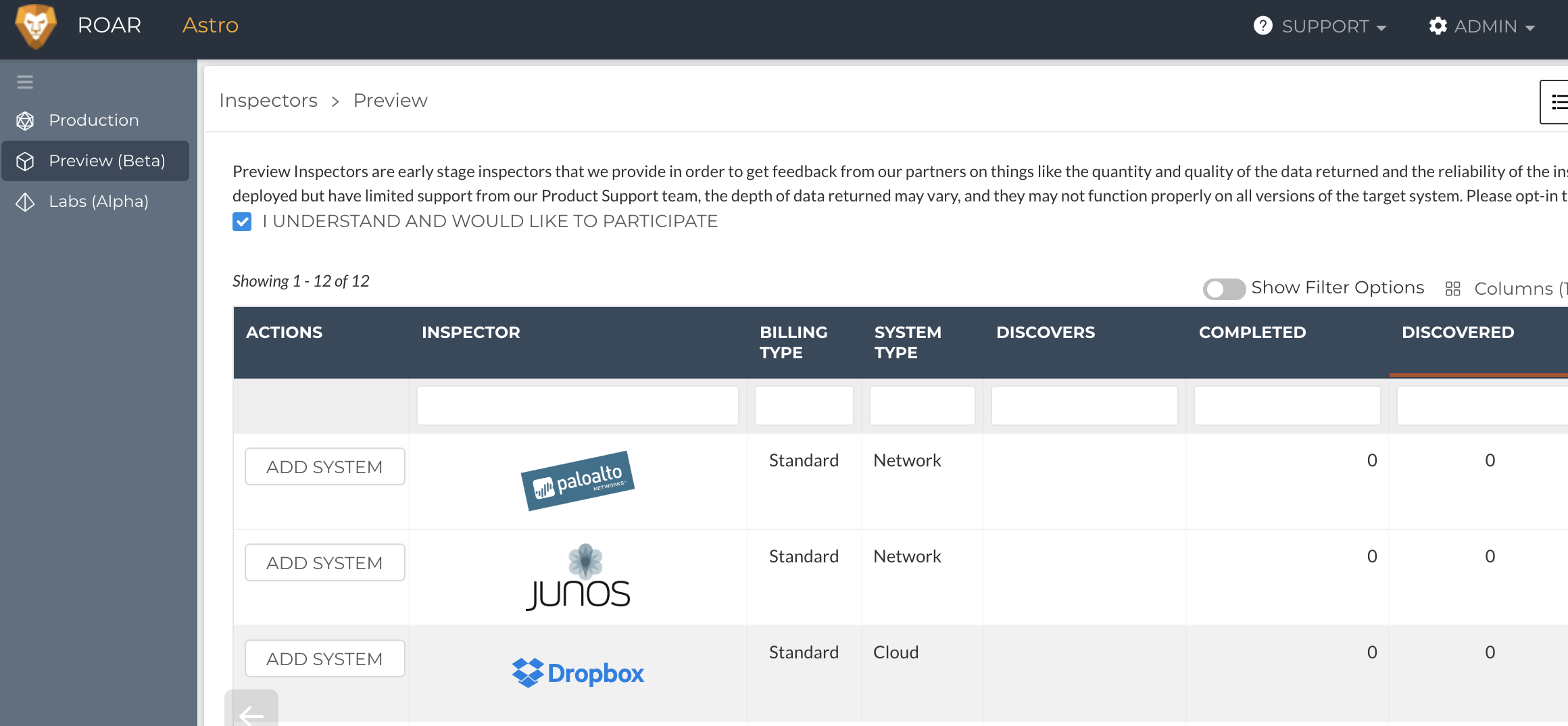1568x726 pixels.
Task: Click the Production sidebar icon
Action: (25, 121)
